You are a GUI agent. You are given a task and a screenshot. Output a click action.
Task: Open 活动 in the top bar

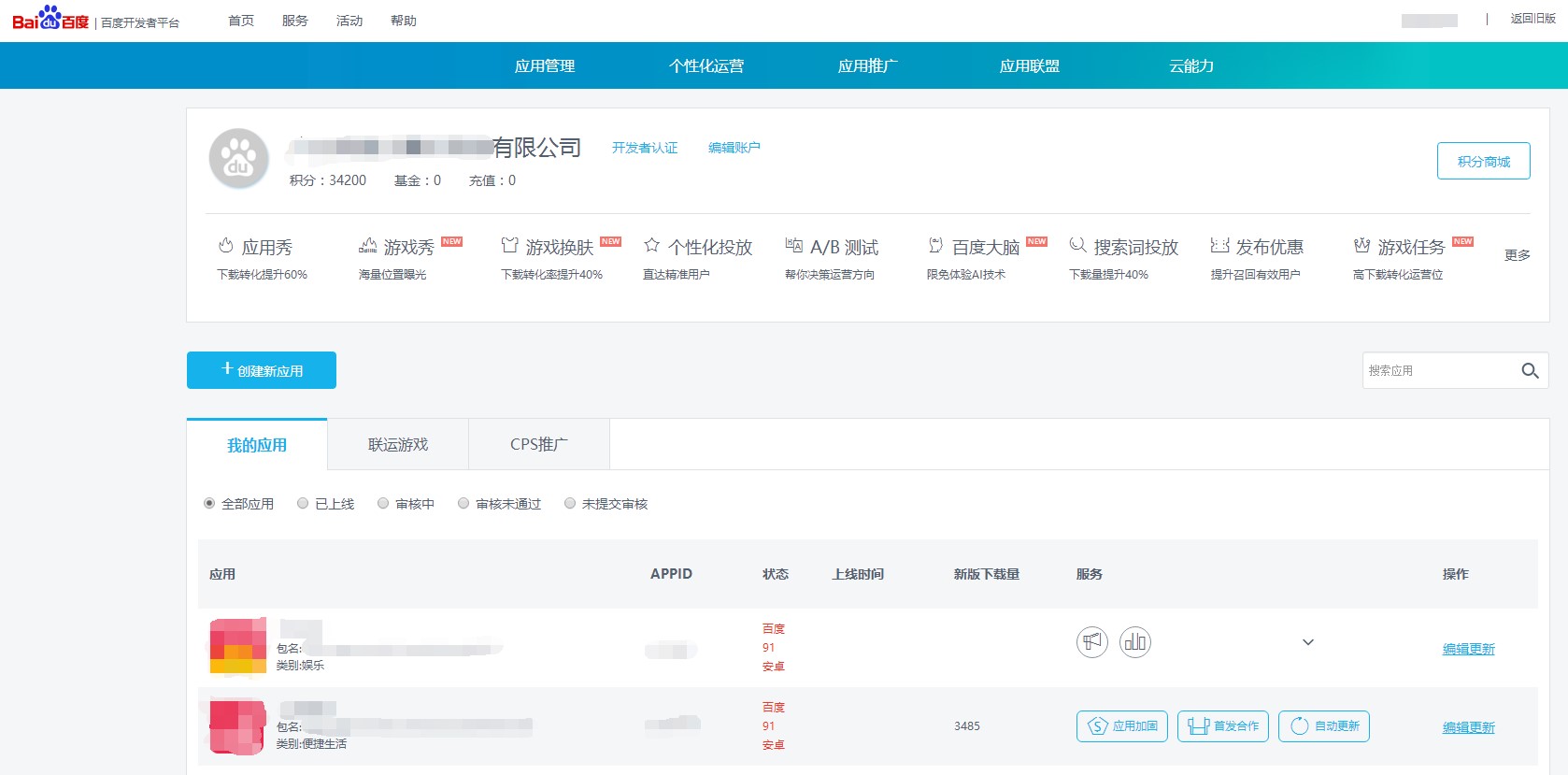[x=349, y=21]
